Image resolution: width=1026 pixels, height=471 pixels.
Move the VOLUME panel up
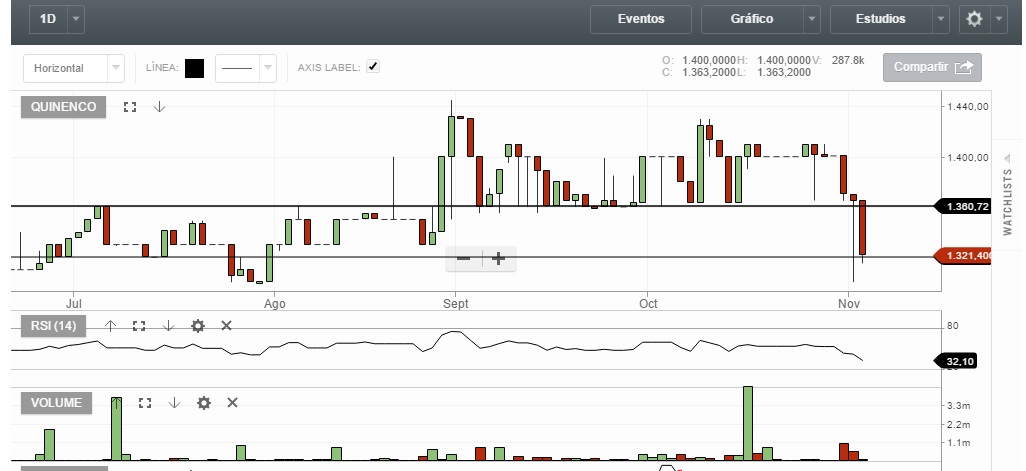[116, 402]
